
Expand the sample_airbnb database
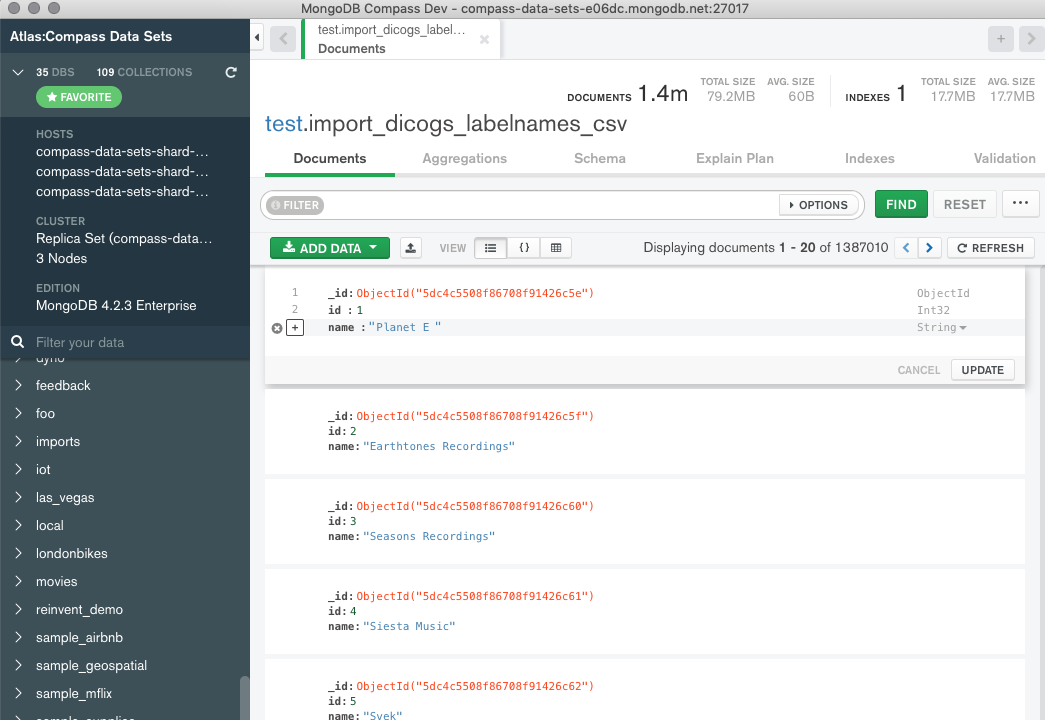[x=19, y=637]
